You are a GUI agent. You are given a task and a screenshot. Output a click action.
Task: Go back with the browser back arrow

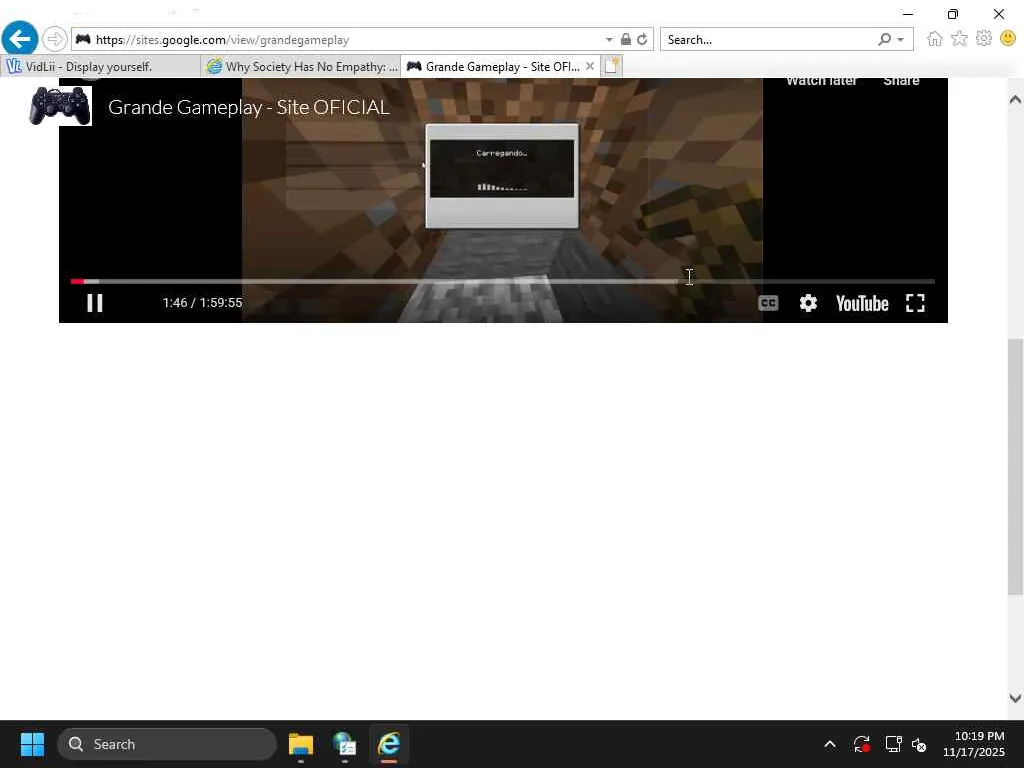(20, 39)
